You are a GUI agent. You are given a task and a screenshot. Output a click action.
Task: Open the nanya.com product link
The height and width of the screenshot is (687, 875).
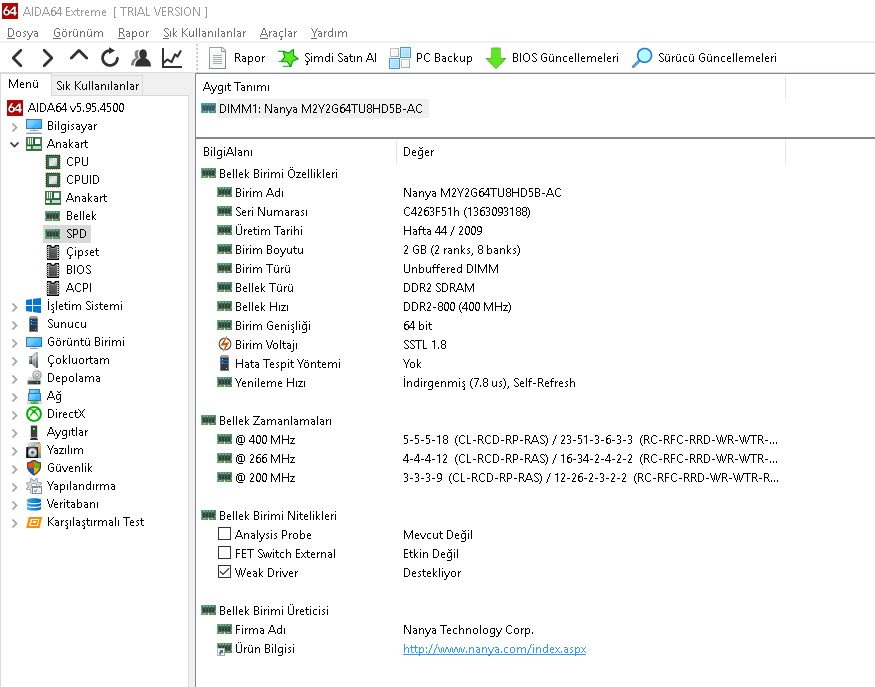(494, 649)
